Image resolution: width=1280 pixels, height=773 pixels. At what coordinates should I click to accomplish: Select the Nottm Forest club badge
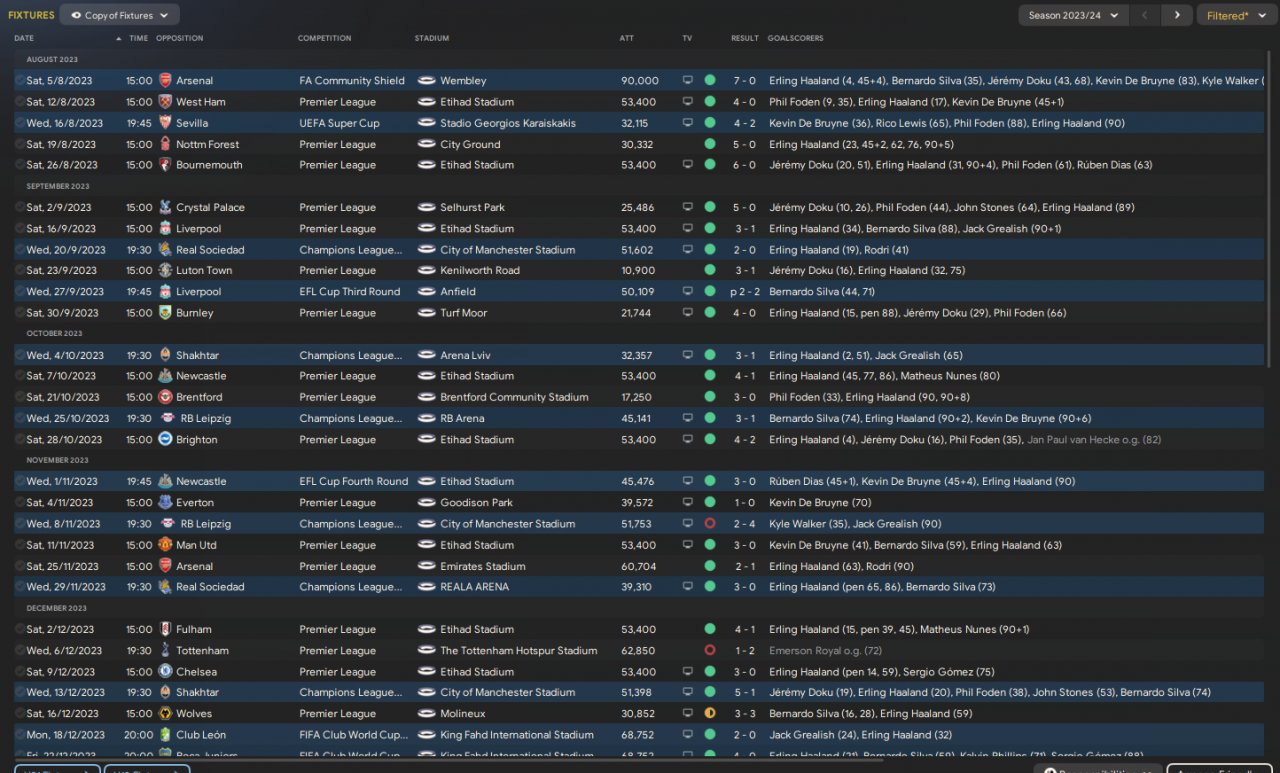(165, 144)
